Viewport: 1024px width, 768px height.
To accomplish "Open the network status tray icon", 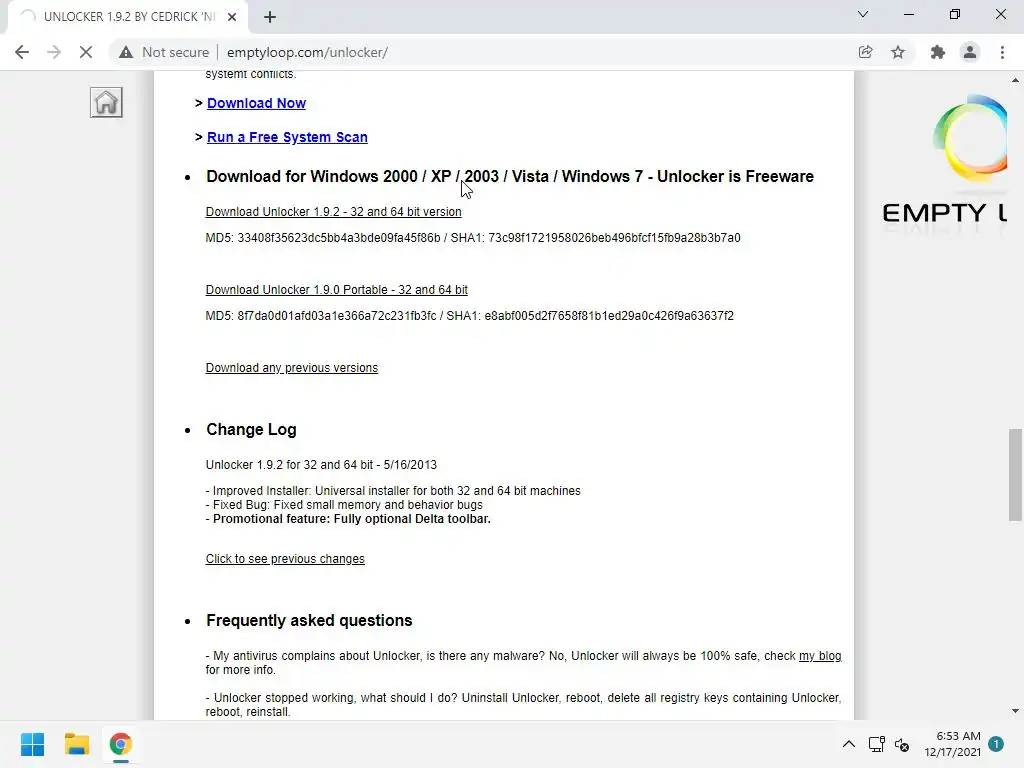I will click(876, 744).
